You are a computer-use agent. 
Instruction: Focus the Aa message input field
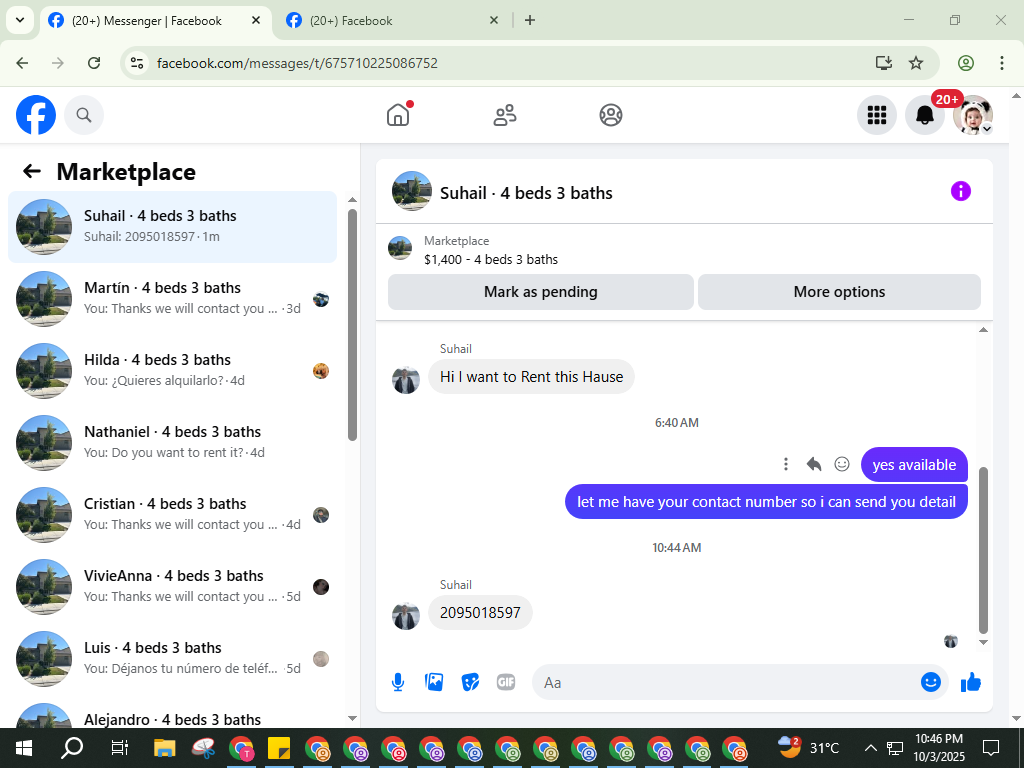coord(725,682)
